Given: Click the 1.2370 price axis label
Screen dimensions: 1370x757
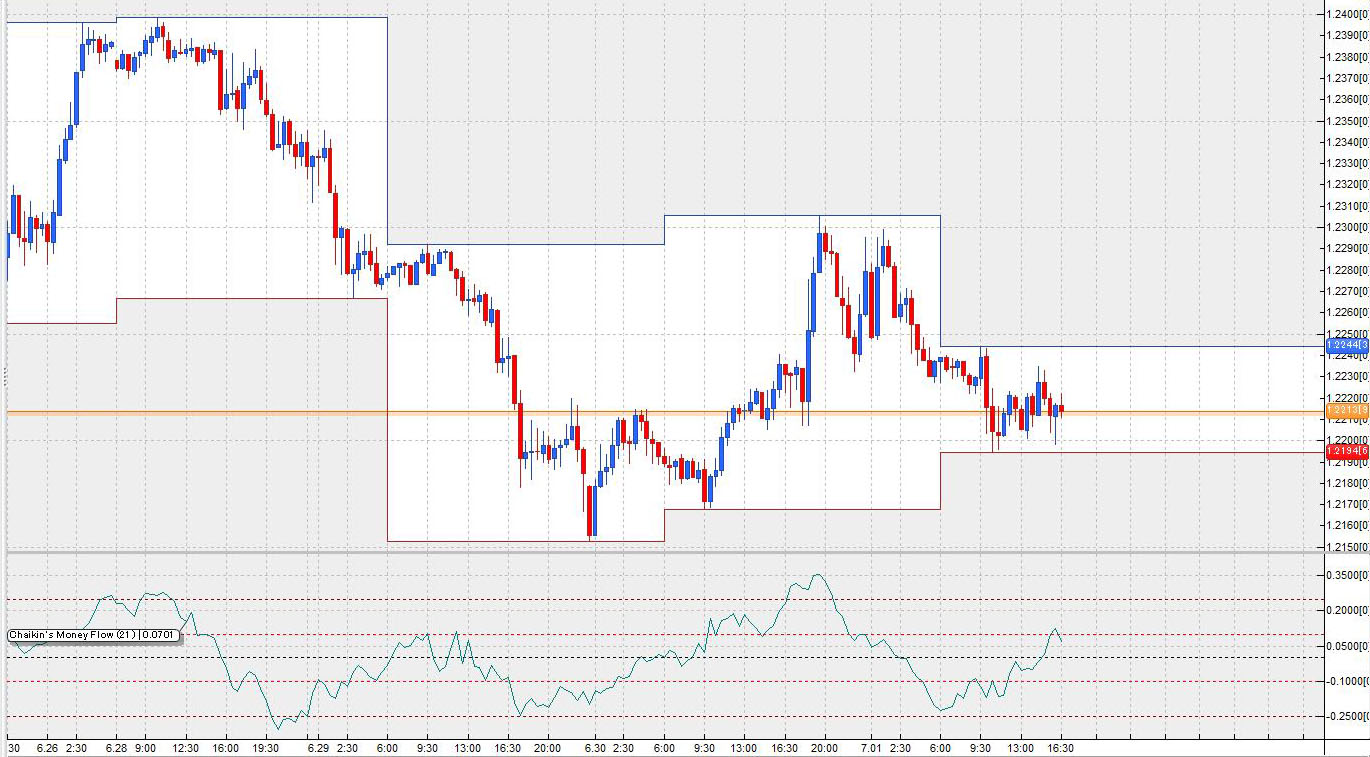Looking at the screenshot, I should pyautogui.click(x=1348, y=78).
